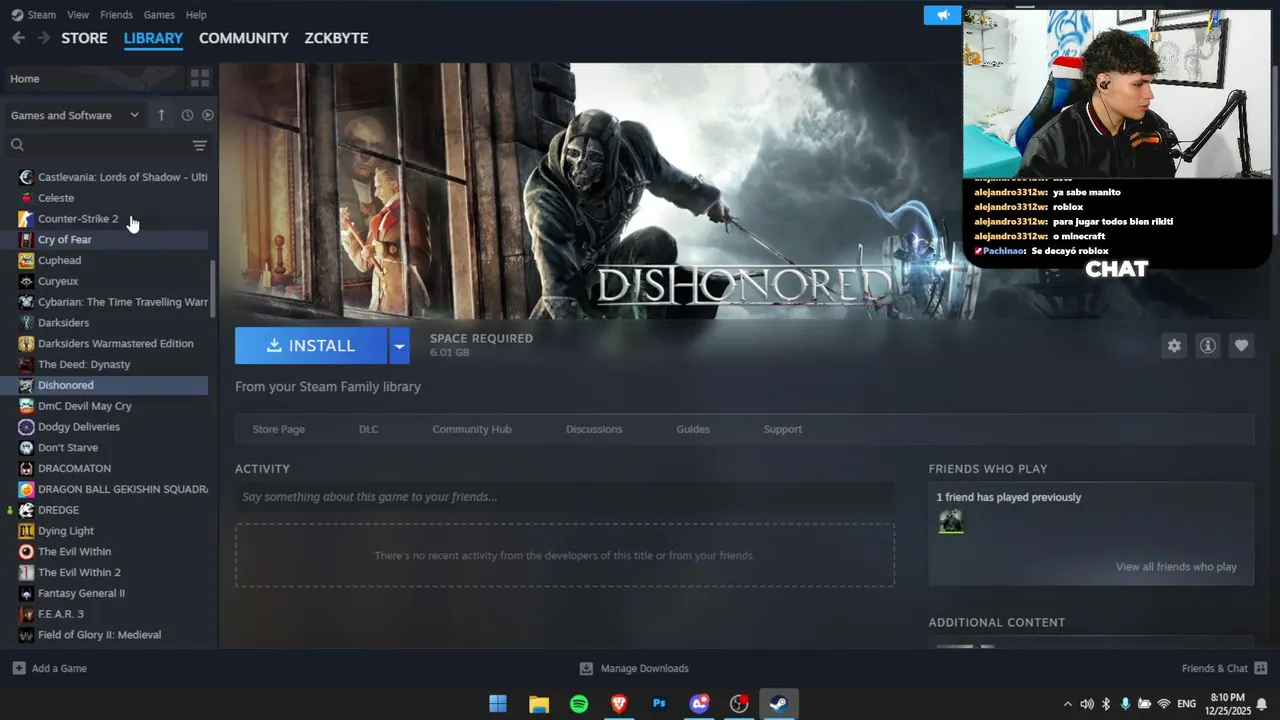This screenshot has height=720, width=1280.
Task: Go to the COMMUNITY tab
Action: (243, 38)
